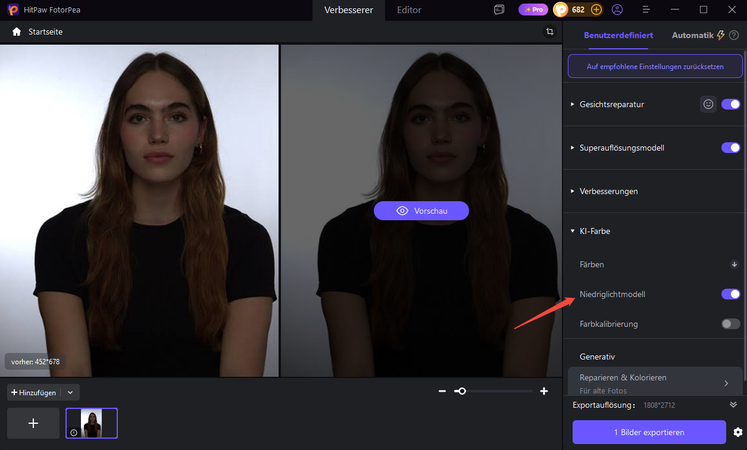Screen dimensions: 747x450
Task: Zoom out with the minus icon
Action: tap(442, 391)
